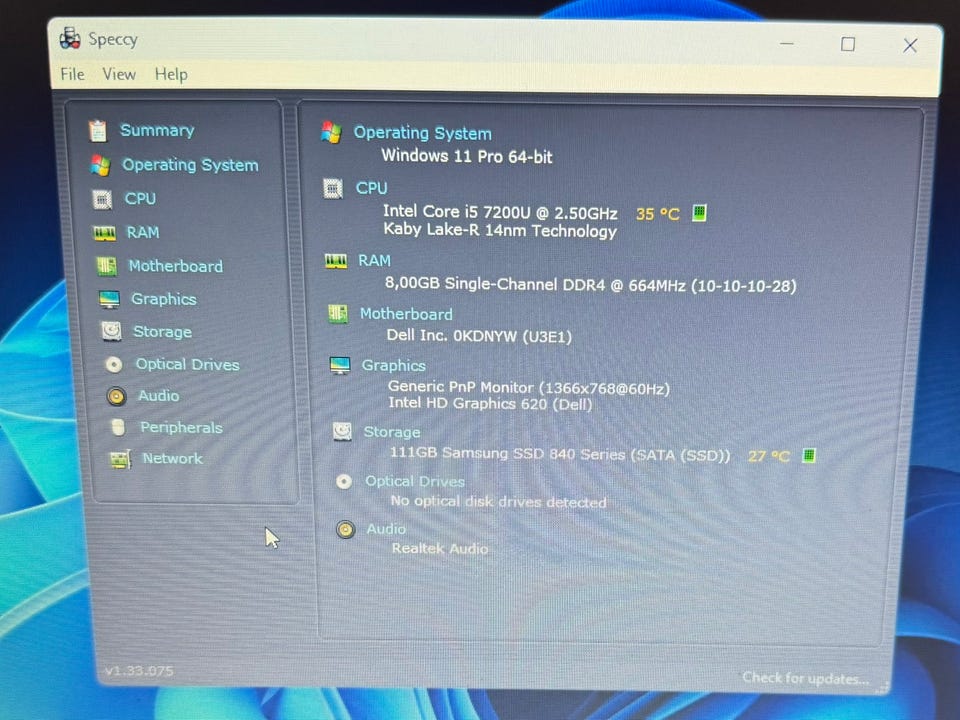Click Motherboard icon in summary panel
This screenshot has width=960, height=720.
(337, 314)
